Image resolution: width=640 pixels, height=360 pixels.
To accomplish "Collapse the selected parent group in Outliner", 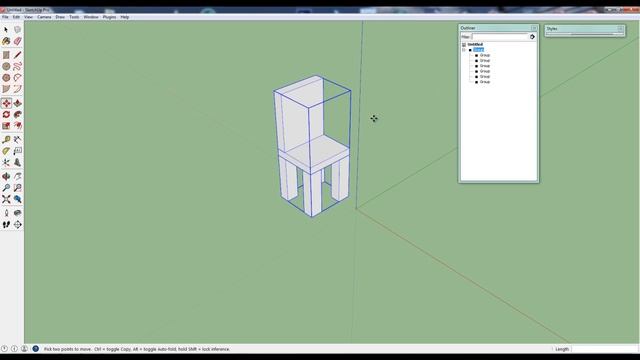I will pyautogui.click(x=464, y=50).
